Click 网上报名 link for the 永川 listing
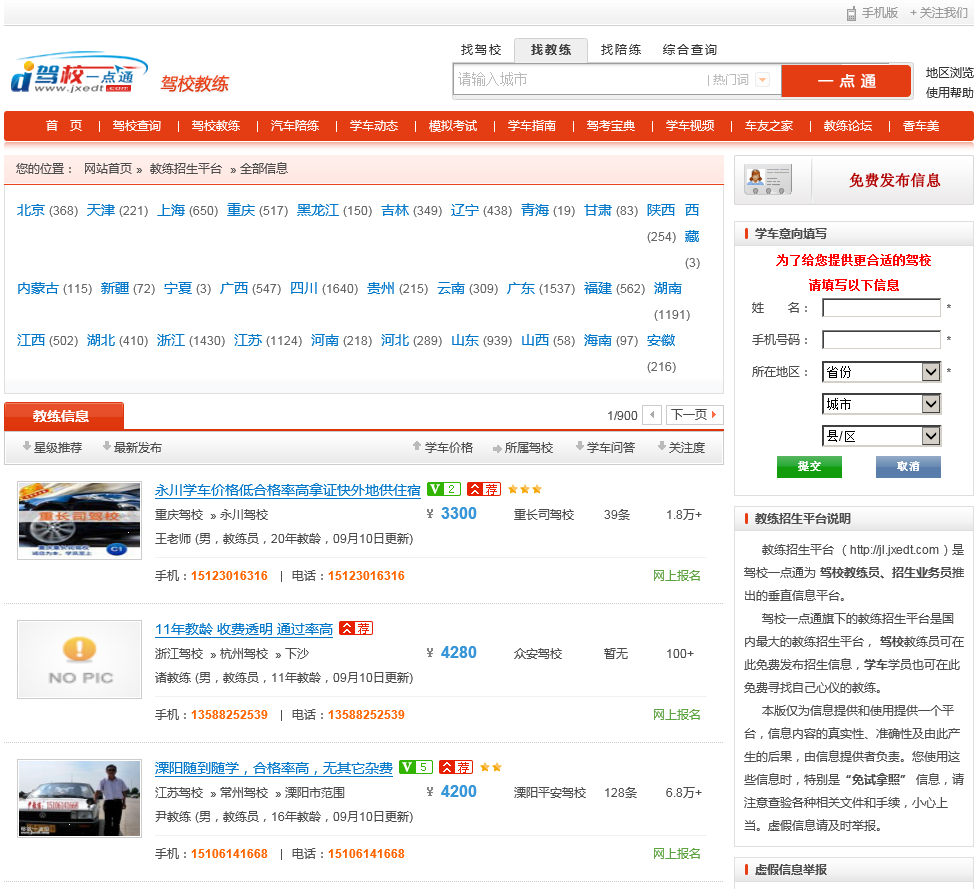978x889 pixels. tap(677, 575)
